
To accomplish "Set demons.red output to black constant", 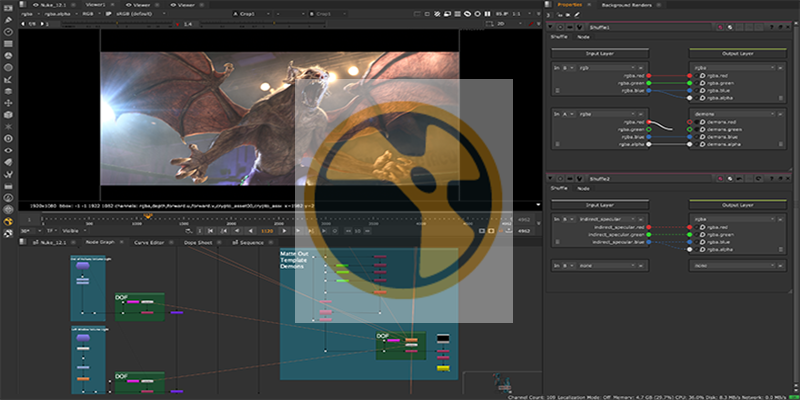I will click(x=697, y=122).
